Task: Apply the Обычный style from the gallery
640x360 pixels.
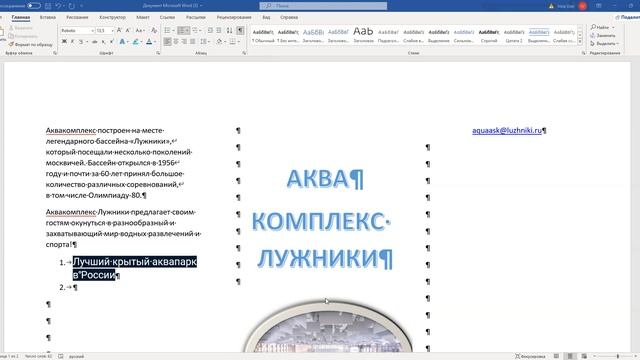Action: point(263,36)
